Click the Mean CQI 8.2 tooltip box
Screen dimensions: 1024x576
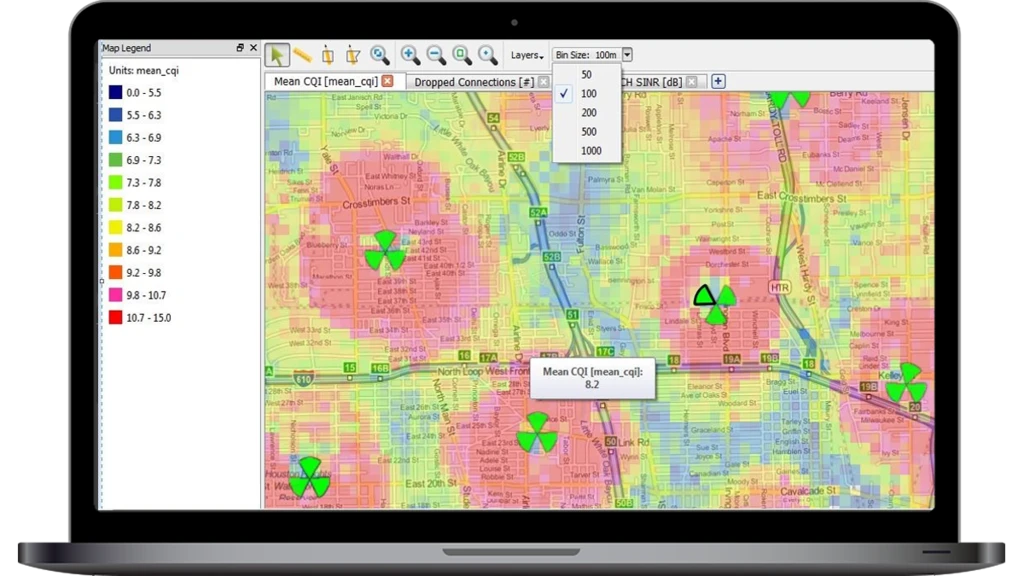(x=592, y=380)
